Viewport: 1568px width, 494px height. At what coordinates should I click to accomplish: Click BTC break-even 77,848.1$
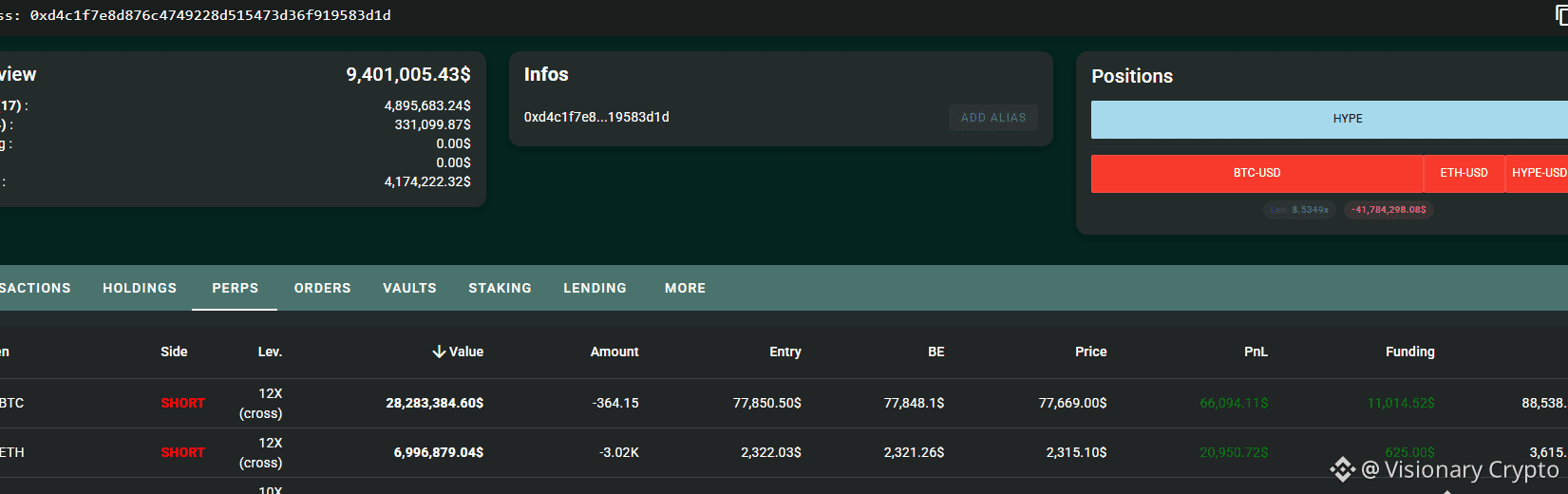tap(914, 403)
